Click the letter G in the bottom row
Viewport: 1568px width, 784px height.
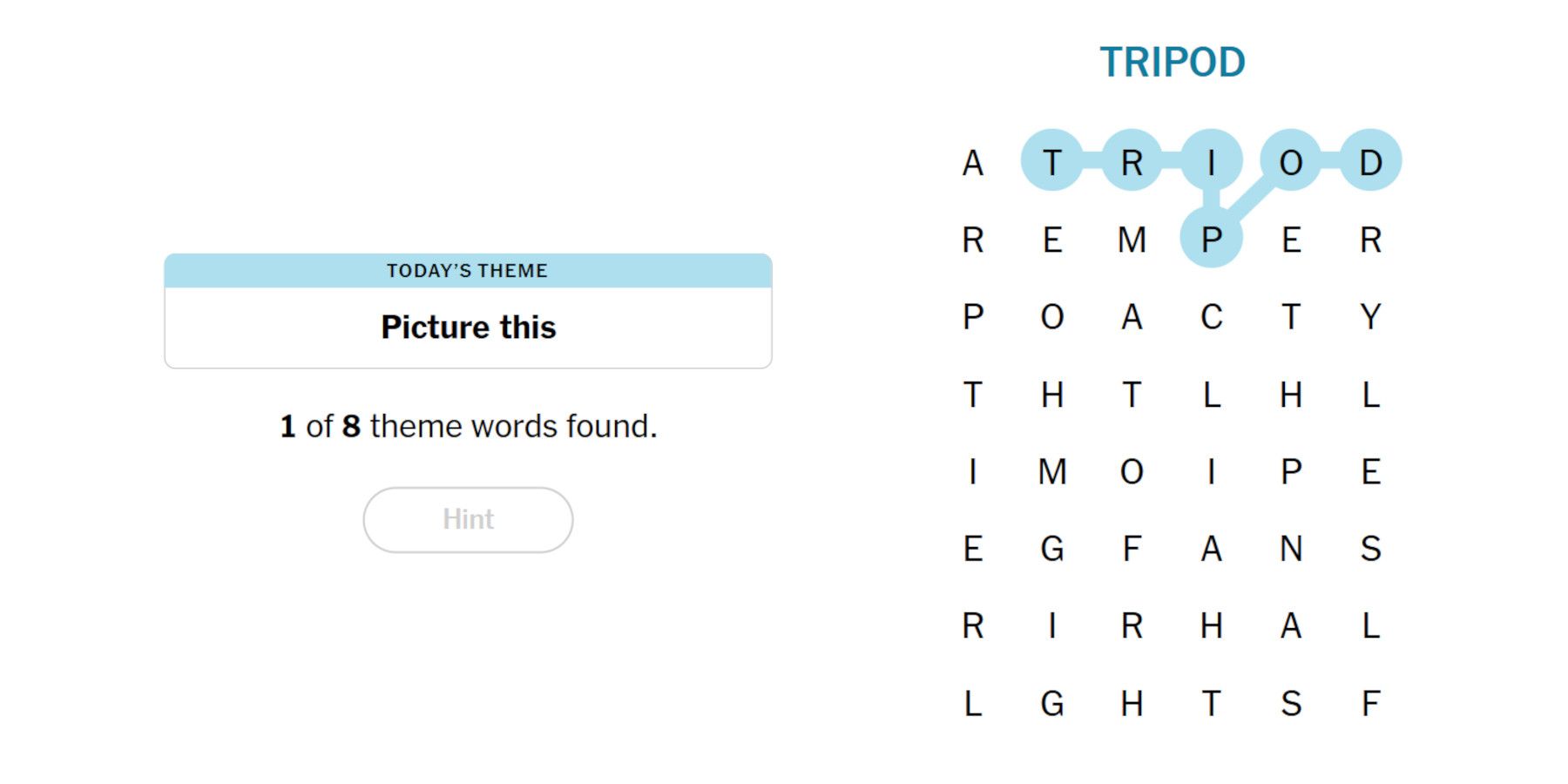(1052, 704)
